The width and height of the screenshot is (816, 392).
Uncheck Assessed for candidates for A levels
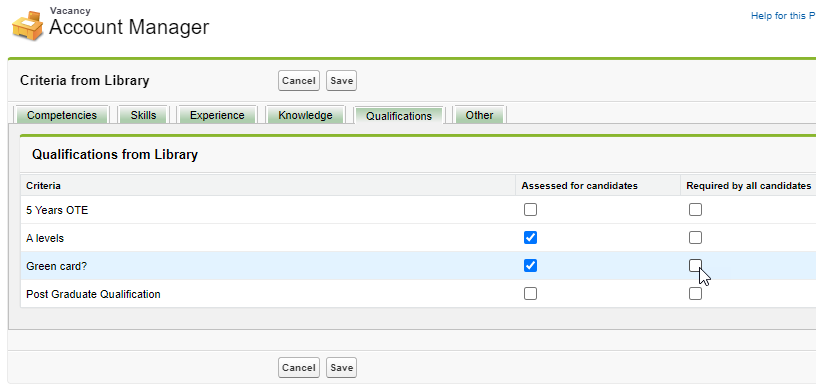[x=530, y=238]
